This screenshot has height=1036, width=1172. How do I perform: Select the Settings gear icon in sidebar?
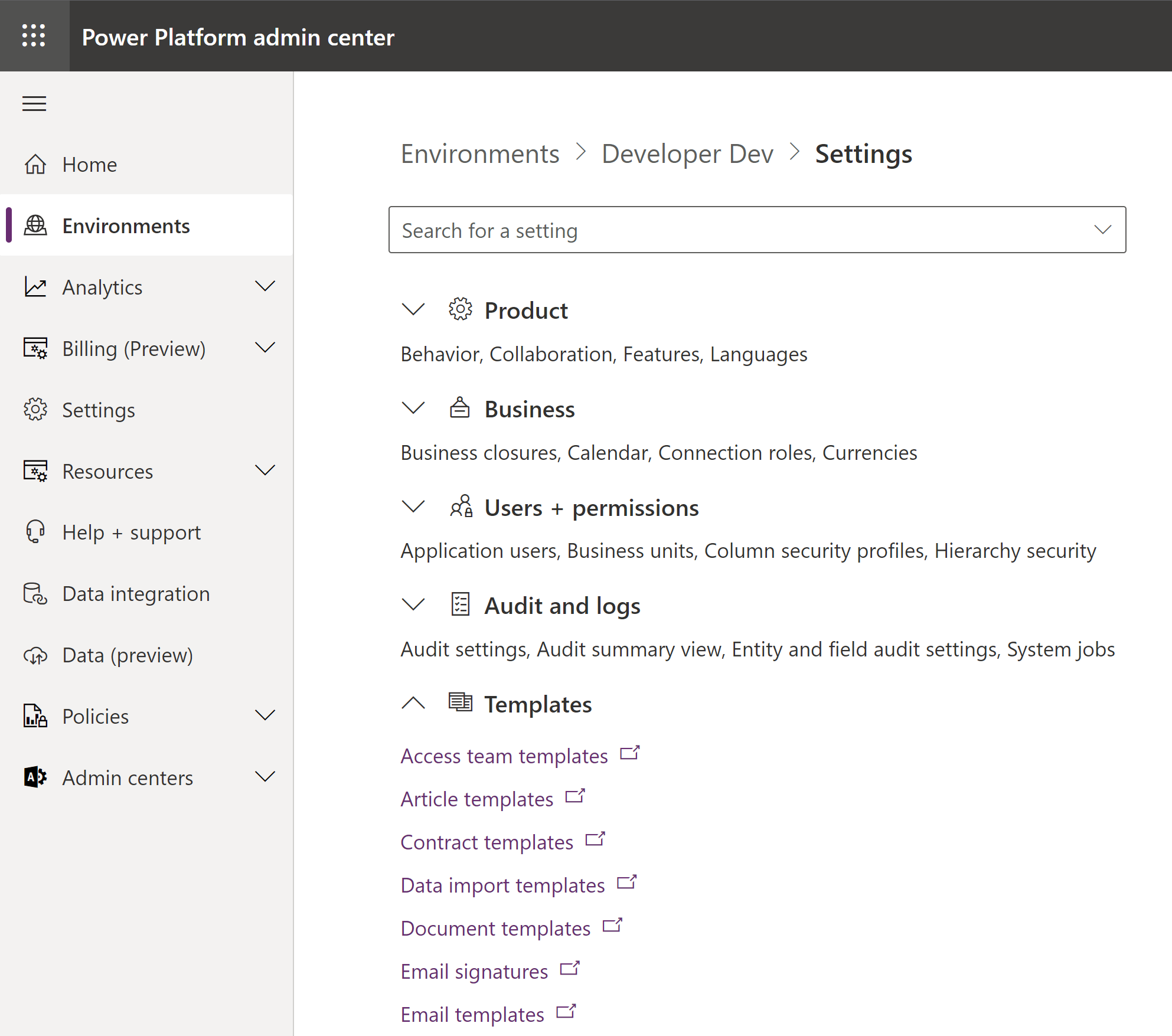click(35, 410)
